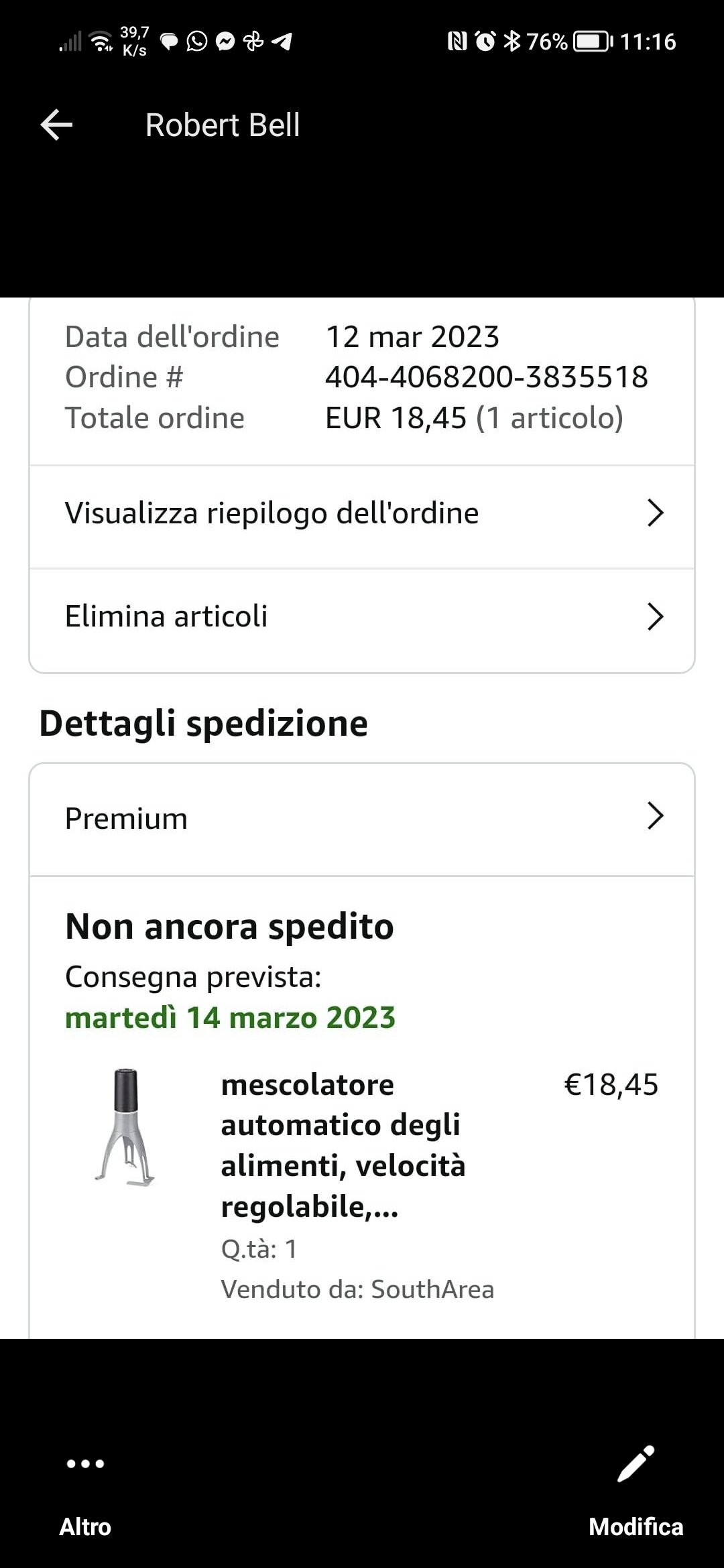
Task: Tap the WhatsApp notification icon
Action: coord(197,42)
